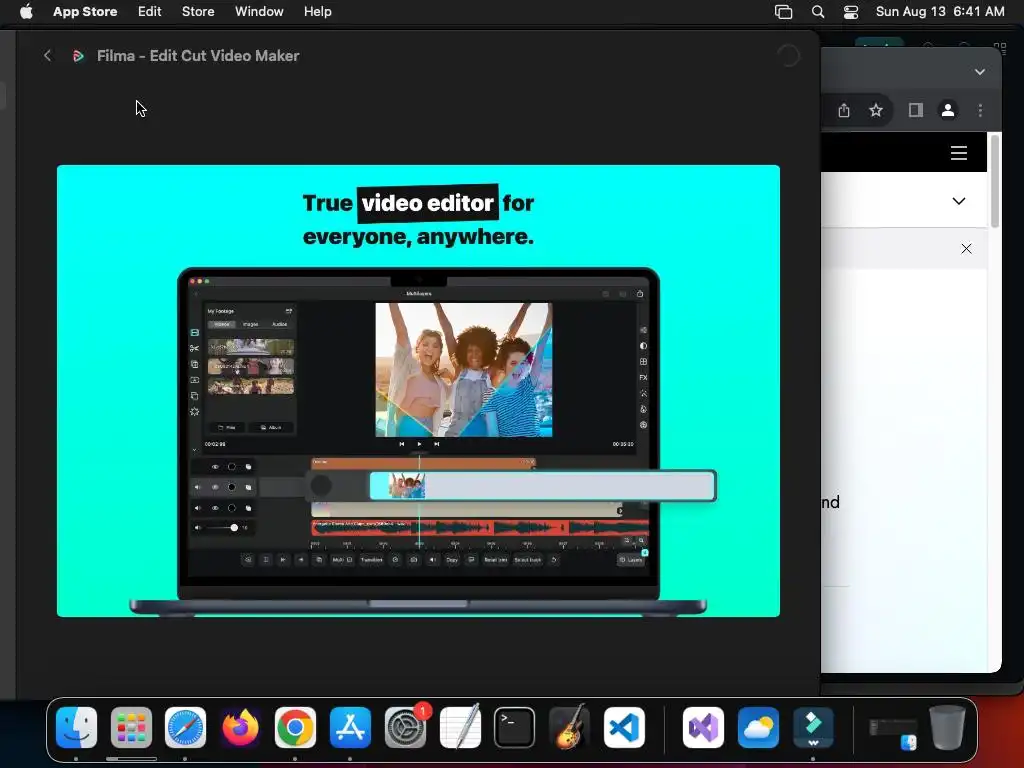Click the Chrome page vertical scrollbar
Screen dimensions: 1024x768
click(x=995, y=182)
